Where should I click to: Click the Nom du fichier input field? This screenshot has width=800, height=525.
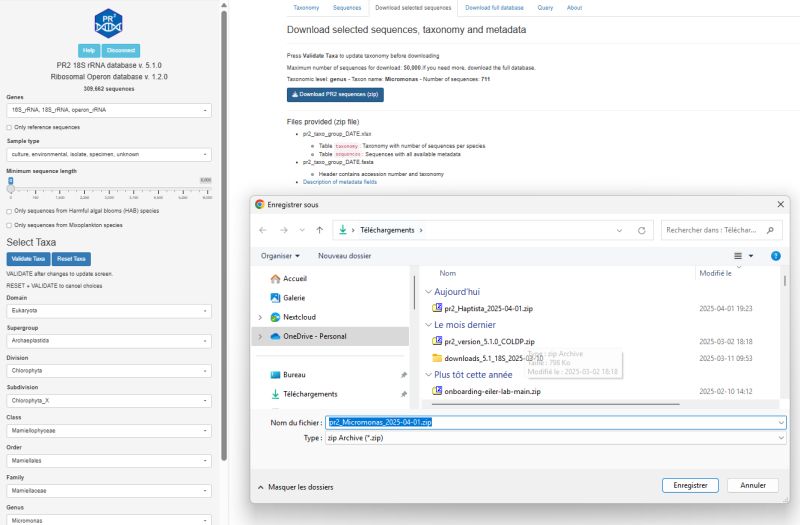pos(556,422)
